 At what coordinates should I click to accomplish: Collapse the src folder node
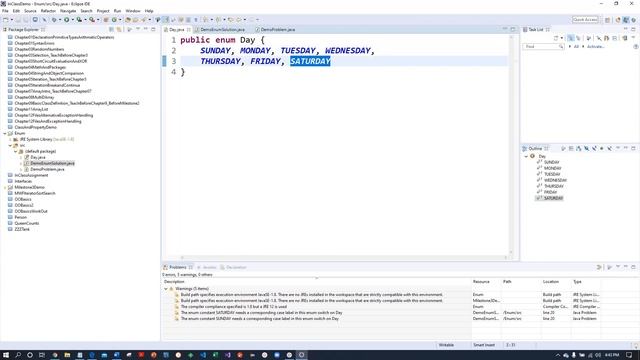pos(10,145)
